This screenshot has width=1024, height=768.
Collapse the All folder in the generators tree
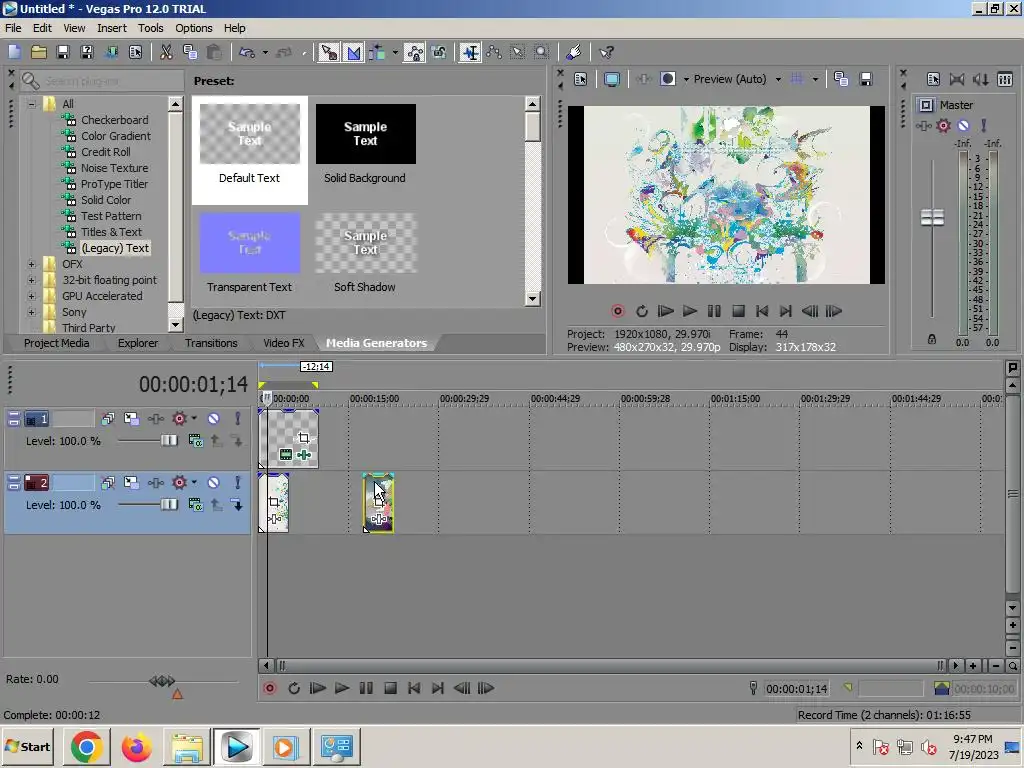coord(31,104)
